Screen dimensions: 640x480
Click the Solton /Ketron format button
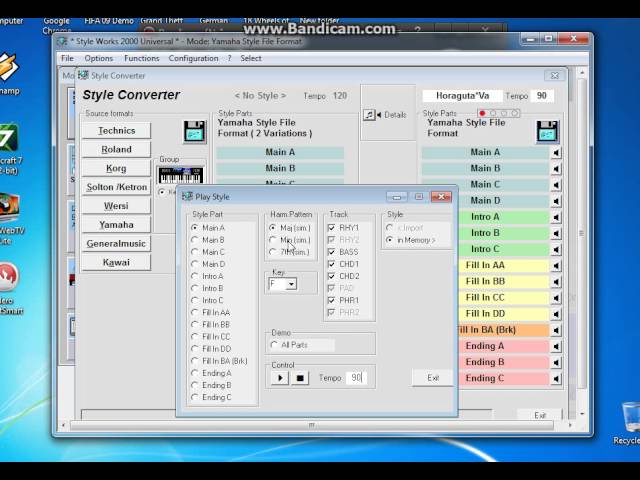coord(116,187)
